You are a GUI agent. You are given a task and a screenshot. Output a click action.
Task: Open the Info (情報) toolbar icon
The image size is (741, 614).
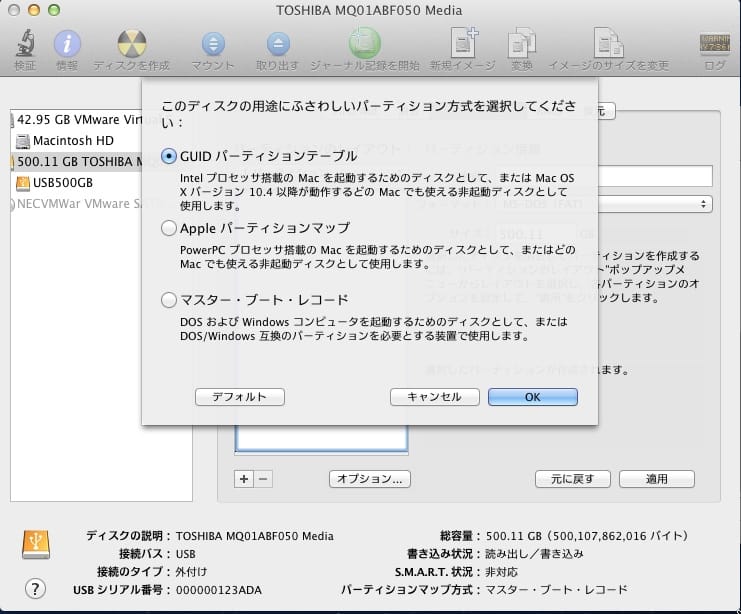tap(67, 43)
